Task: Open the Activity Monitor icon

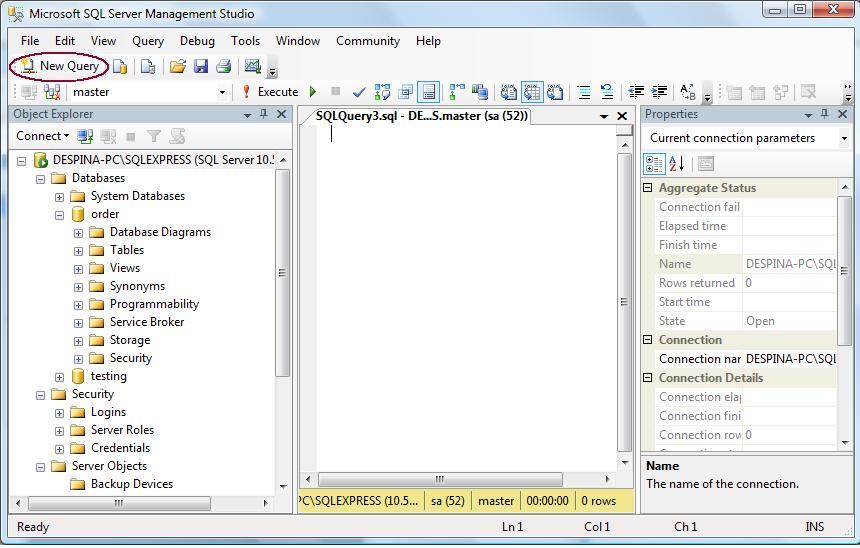Action: pos(252,66)
